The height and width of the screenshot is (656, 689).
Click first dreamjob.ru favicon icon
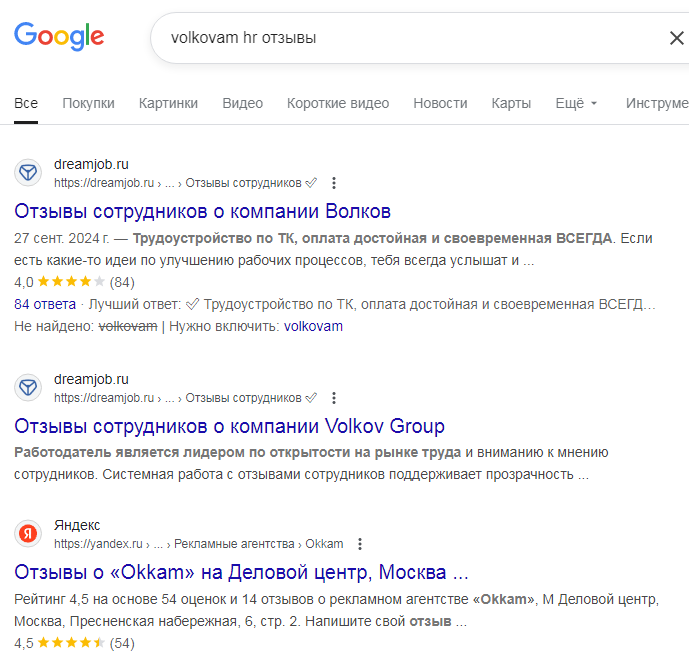(x=29, y=173)
